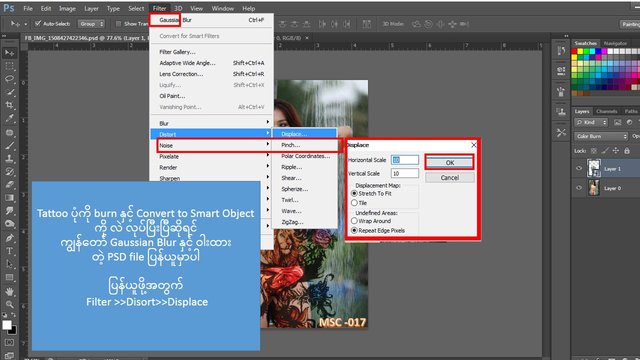This screenshot has height=360, width=640.
Task: Select the Rectangular Marquee tool
Action: 9,66
